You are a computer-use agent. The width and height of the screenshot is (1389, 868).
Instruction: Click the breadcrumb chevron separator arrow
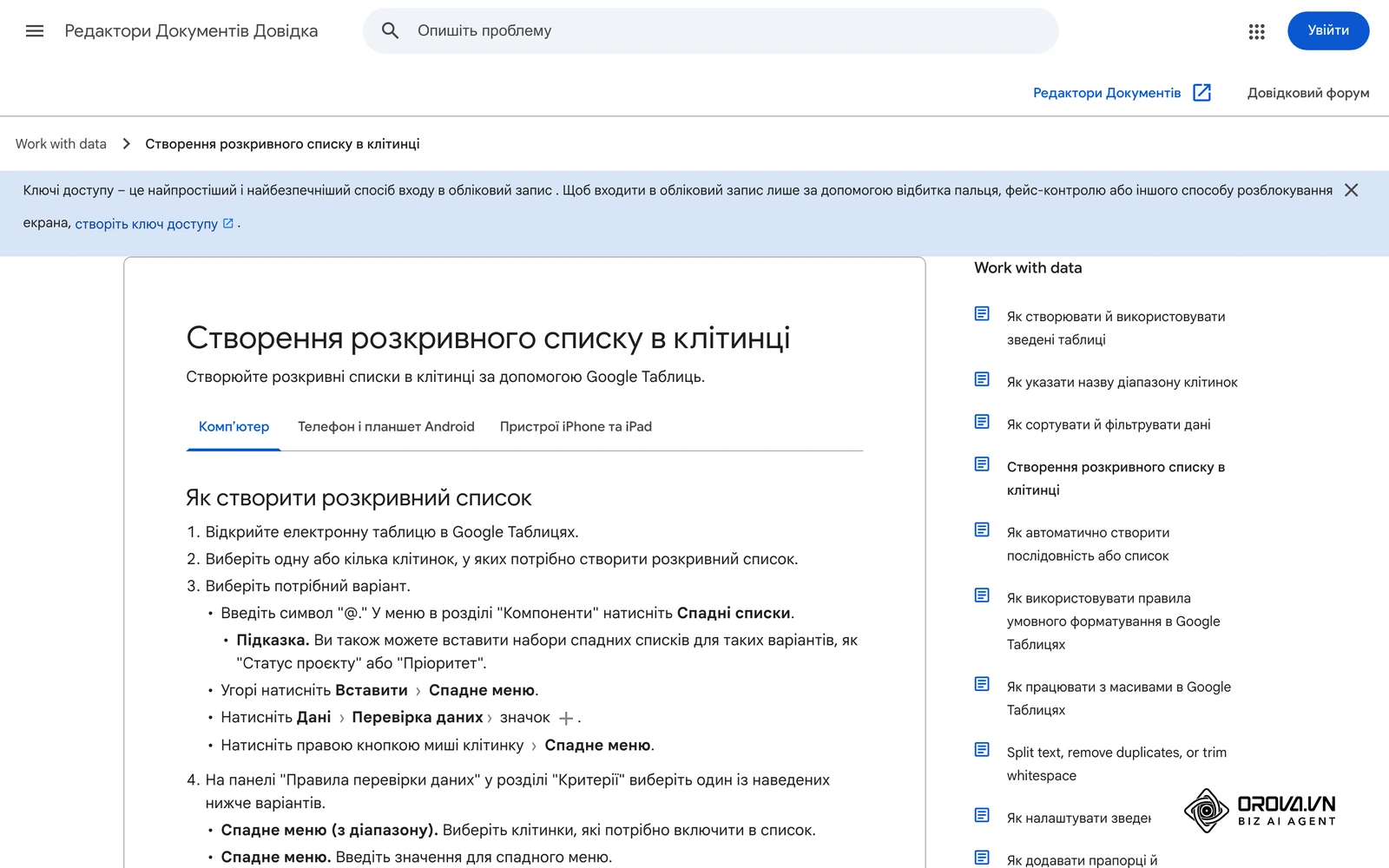126,144
